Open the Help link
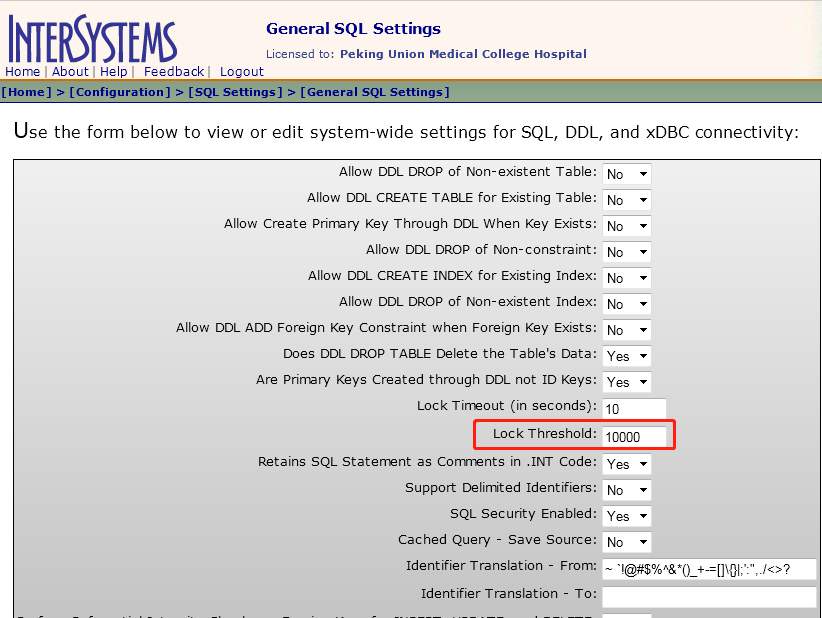This screenshot has height=618, width=822. tap(113, 72)
